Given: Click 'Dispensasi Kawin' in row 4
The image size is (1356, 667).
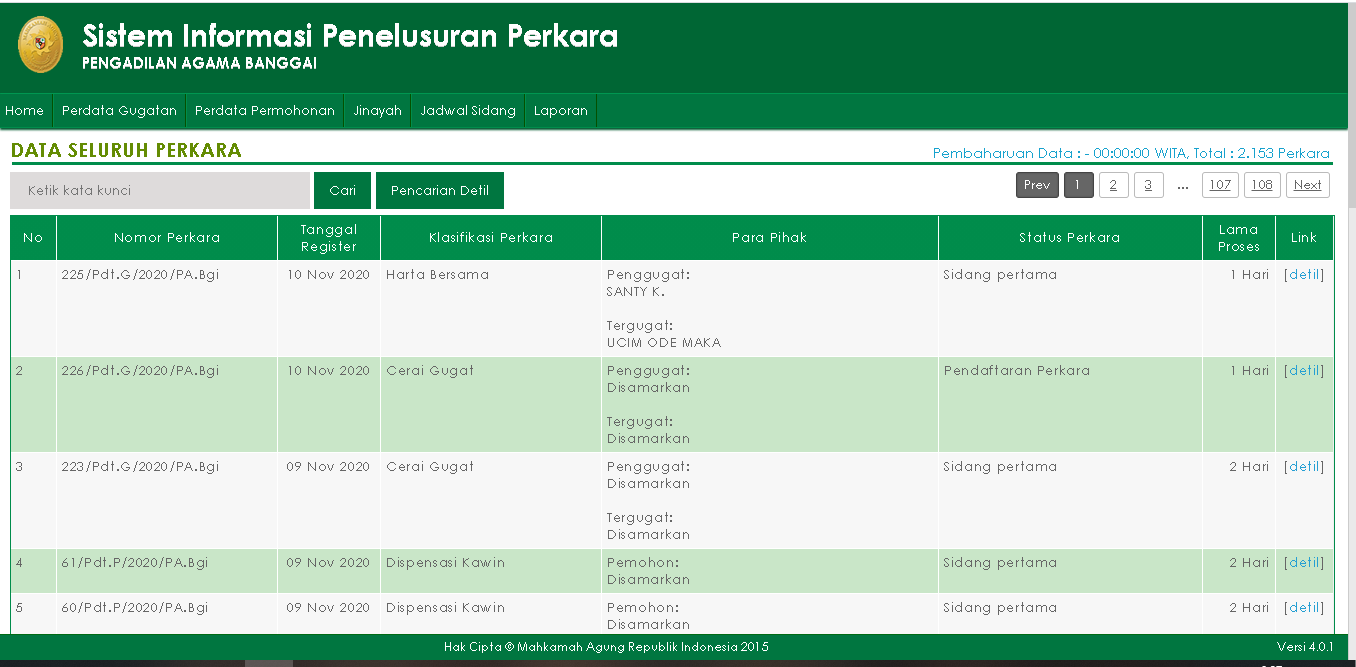Looking at the screenshot, I should click(x=445, y=562).
